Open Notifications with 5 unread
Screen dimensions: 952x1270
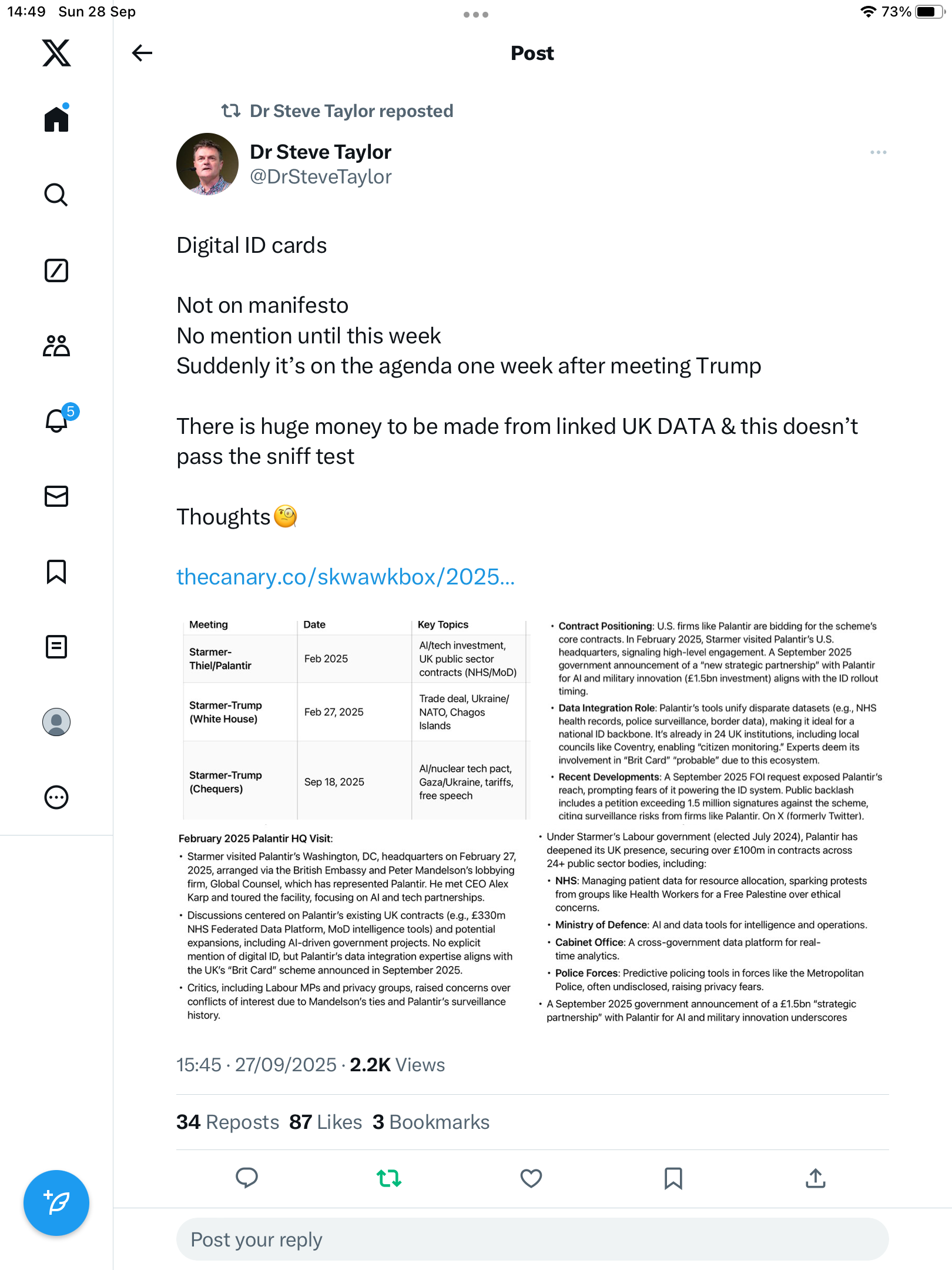[x=56, y=420]
